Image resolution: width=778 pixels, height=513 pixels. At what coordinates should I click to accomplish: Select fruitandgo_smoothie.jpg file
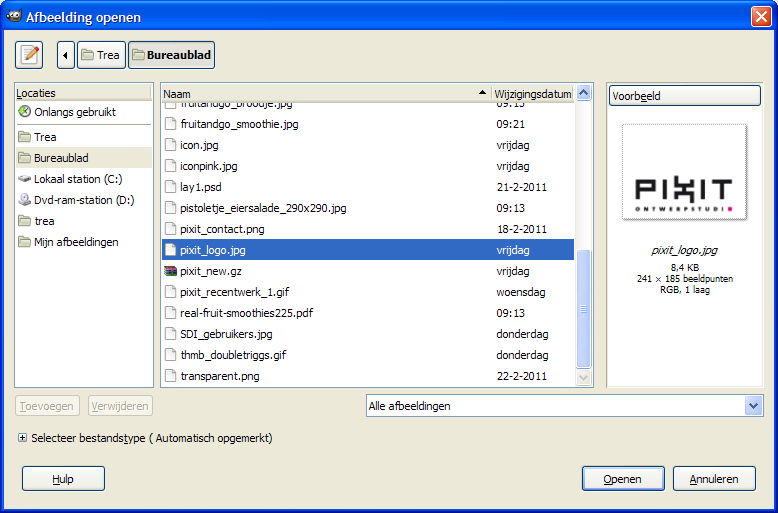pos(368,124)
